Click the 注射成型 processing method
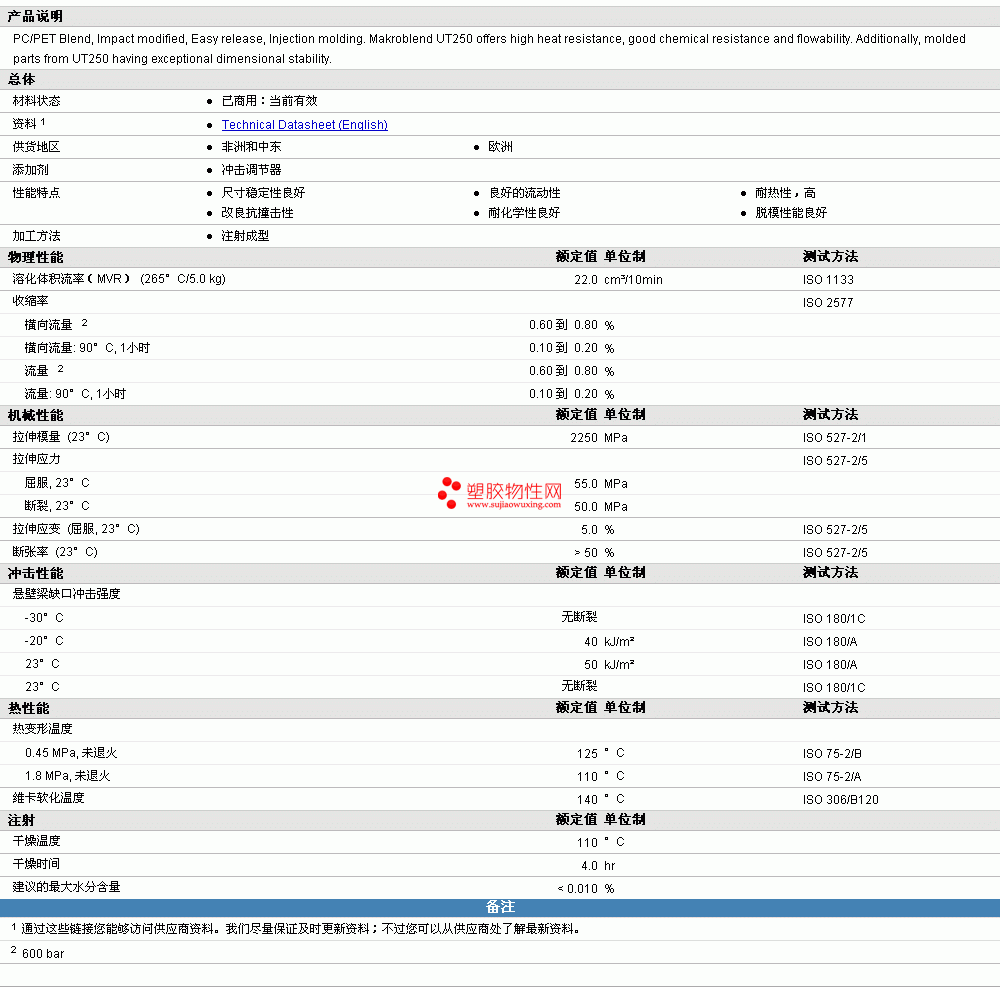Viewport: 1000px width, 987px height. pos(245,236)
